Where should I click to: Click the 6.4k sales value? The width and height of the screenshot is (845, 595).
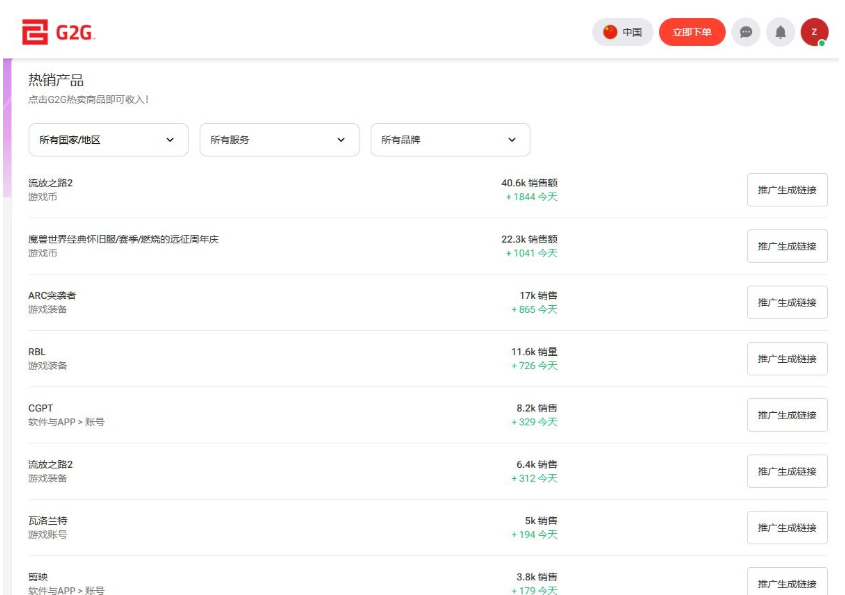click(x=537, y=465)
